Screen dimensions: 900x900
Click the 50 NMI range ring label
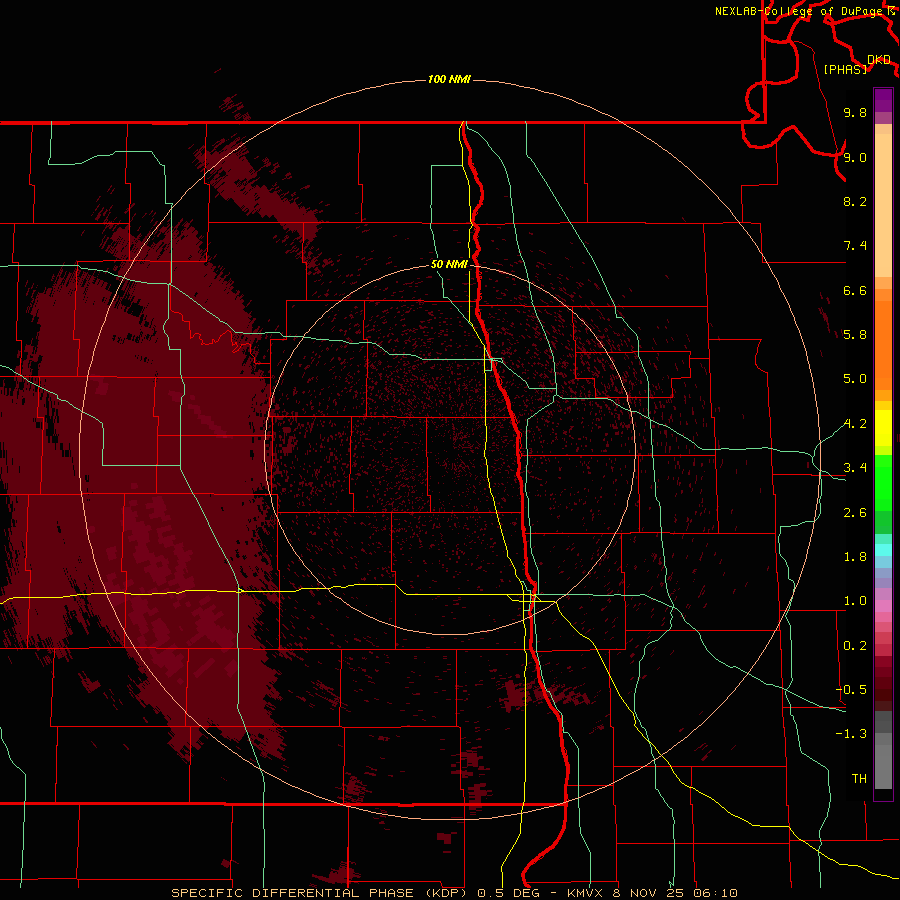pyautogui.click(x=449, y=264)
